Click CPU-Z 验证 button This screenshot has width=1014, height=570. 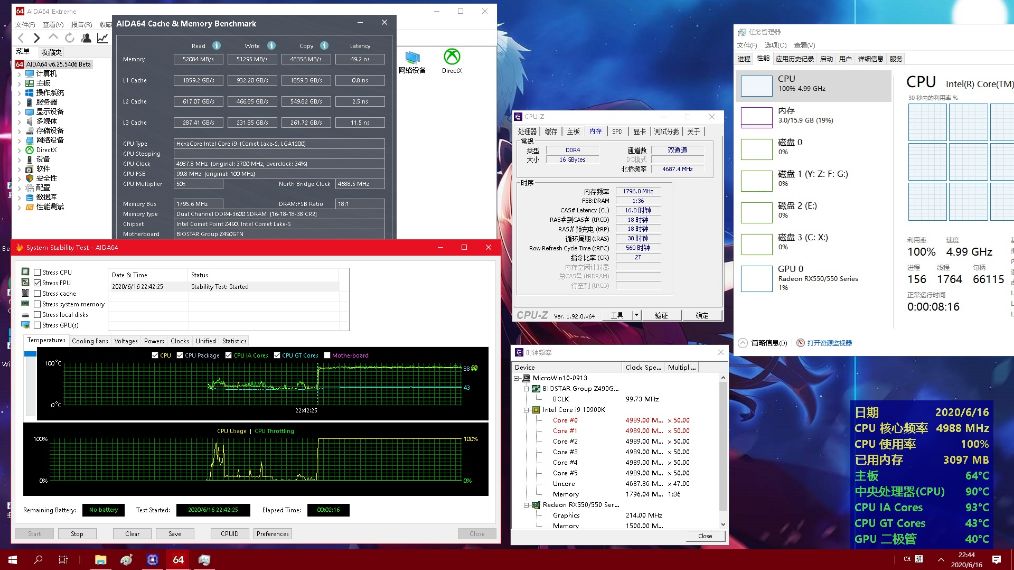[661, 316]
